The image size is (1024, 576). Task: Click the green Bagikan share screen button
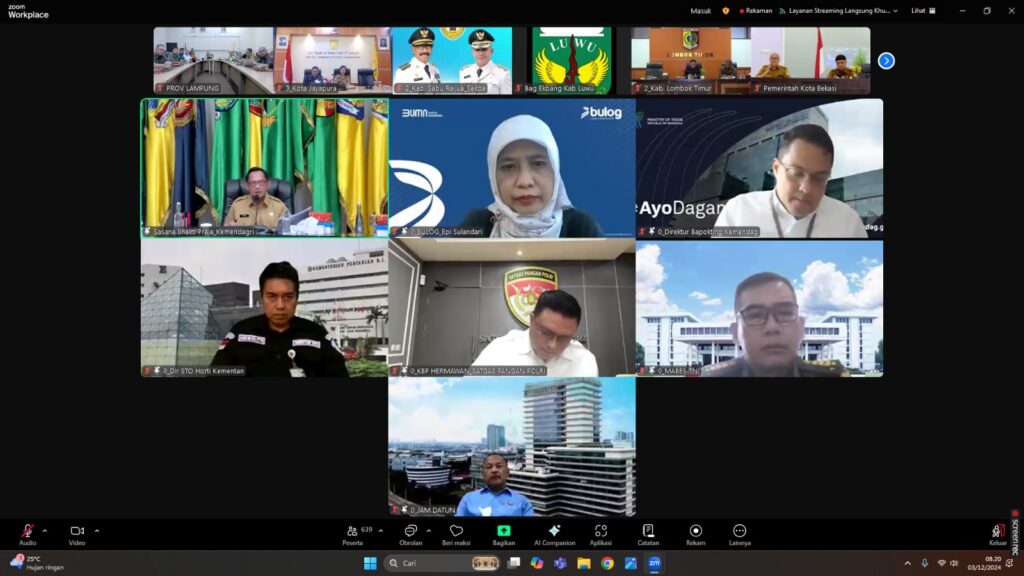coord(504,534)
